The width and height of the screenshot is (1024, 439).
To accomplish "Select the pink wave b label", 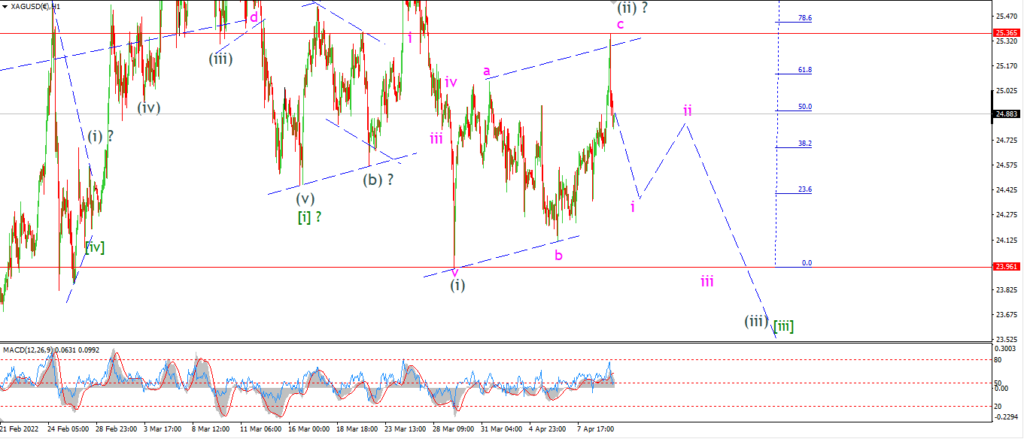I will [558, 255].
